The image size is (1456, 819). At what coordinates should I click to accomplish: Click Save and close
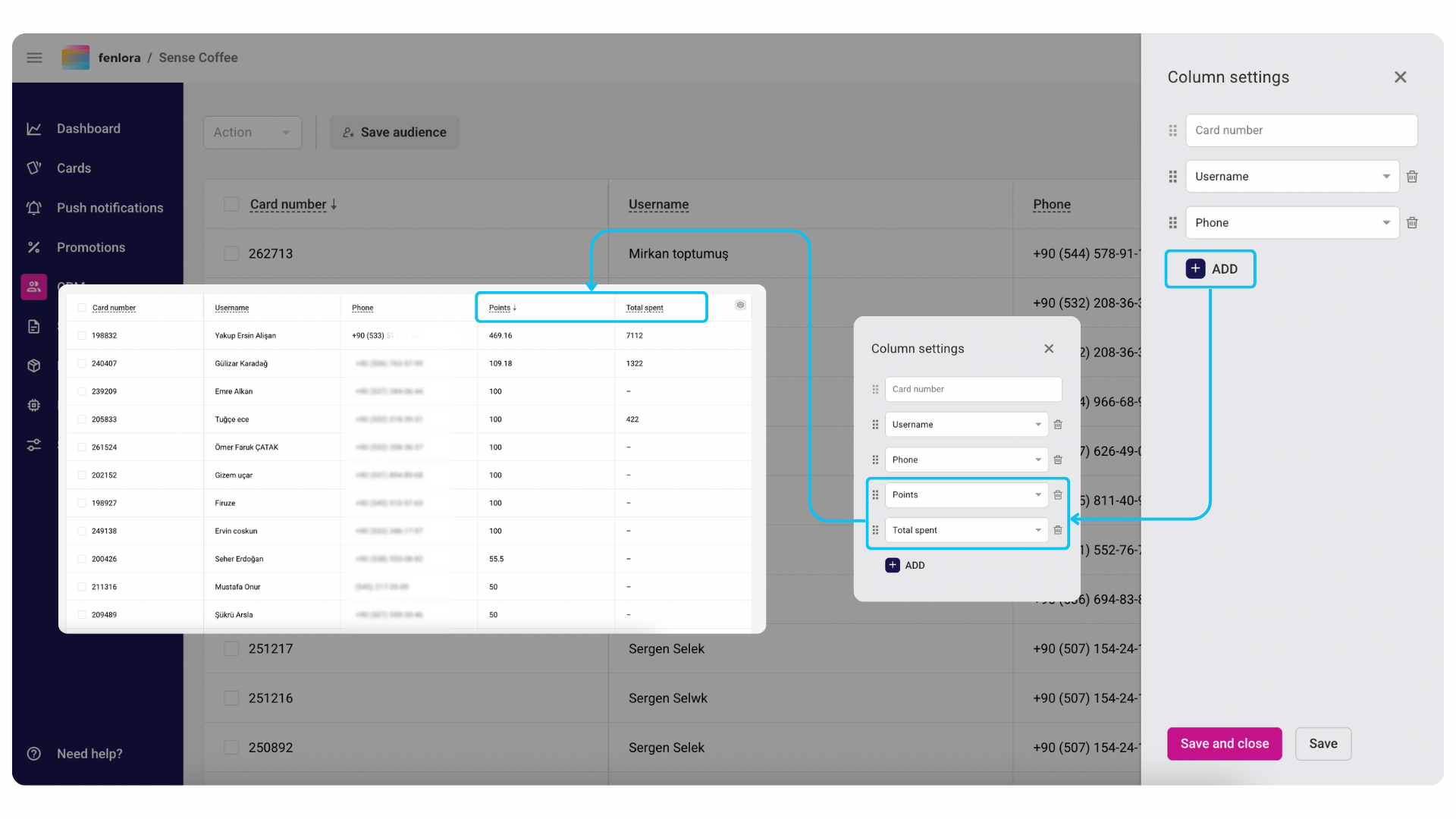(x=1225, y=744)
